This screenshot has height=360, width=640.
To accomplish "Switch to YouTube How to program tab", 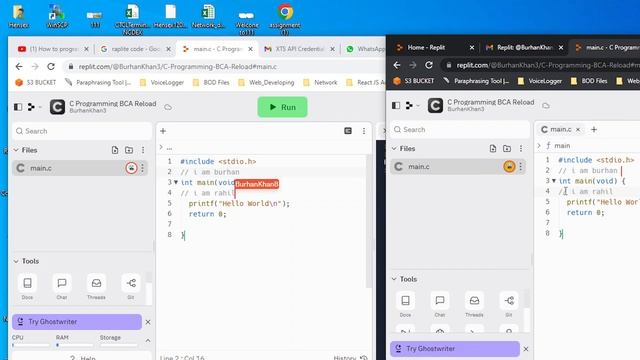I will pyautogui.click(x=53, y=49).
